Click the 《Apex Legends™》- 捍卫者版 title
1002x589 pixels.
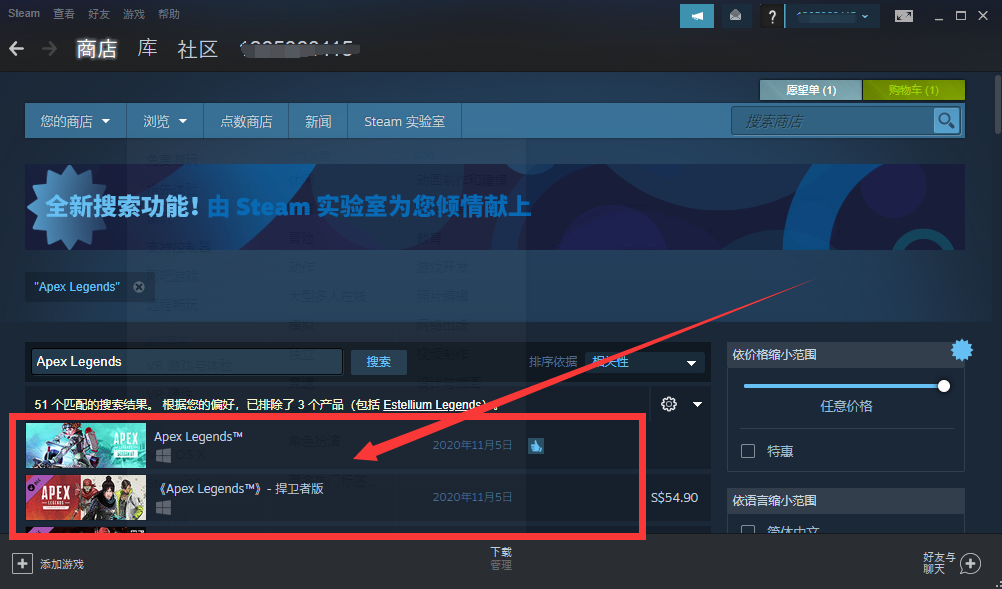pos(240,489)
